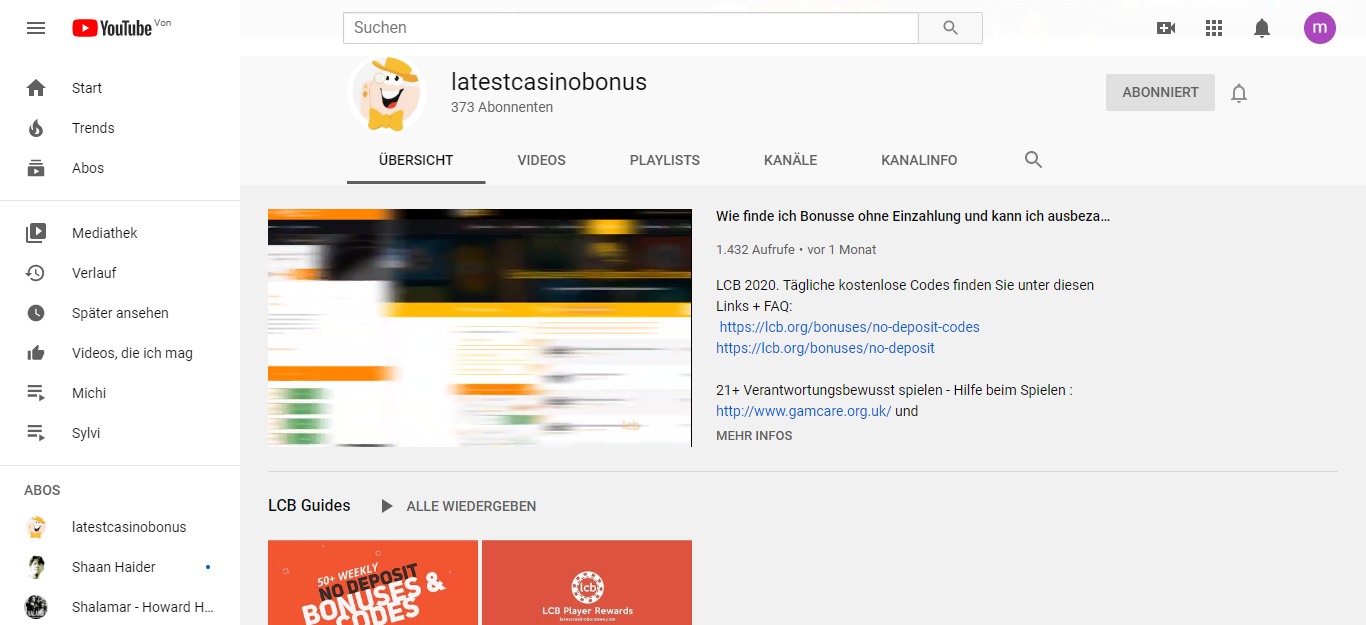Open the No Deposit Bonuses & Codes thumbnail

tap(373, 582)
